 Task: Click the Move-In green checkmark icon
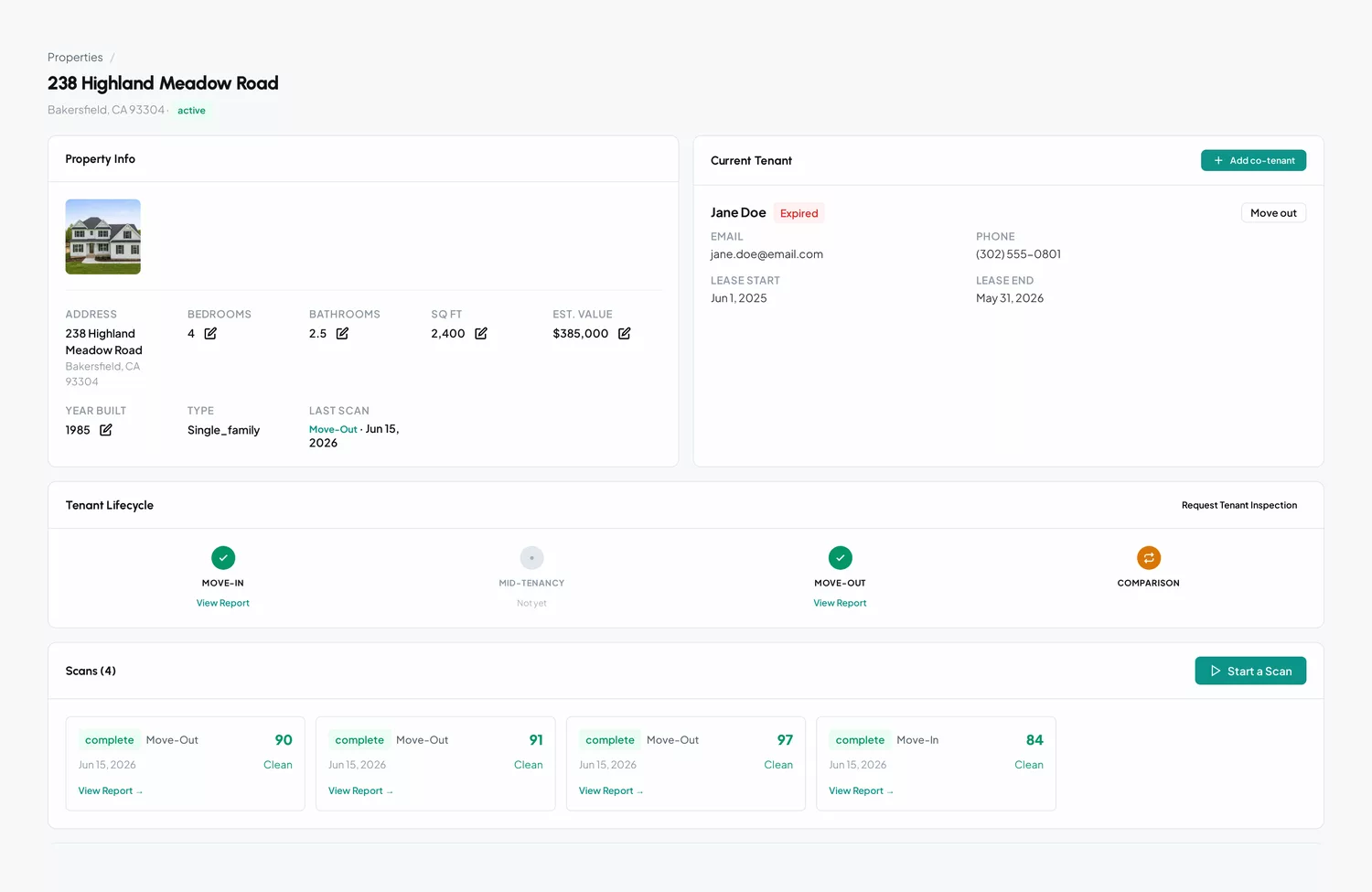pos(223,558)
